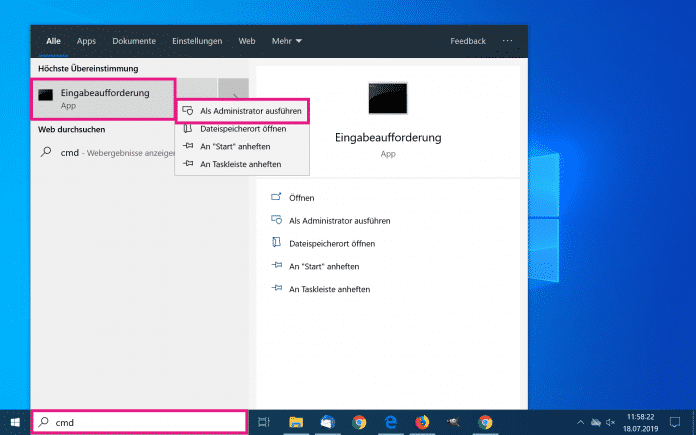The width and height of the screenshot is (696, 435).
Task: Click the Windows Start button
Action: pos(14,422)
